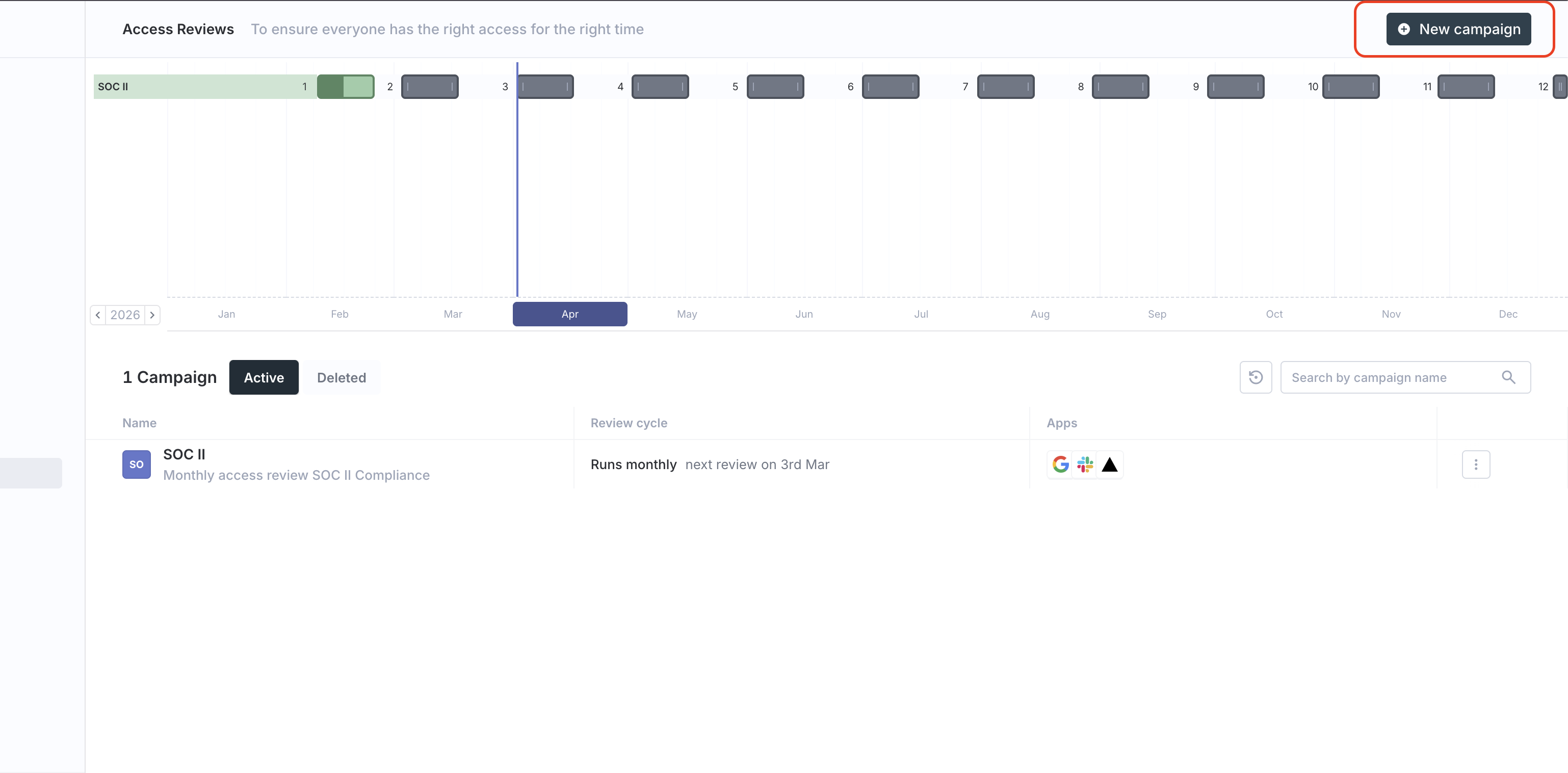Click the Google app icon
Screen dimensions: 1568x773
click(1060, 465)
